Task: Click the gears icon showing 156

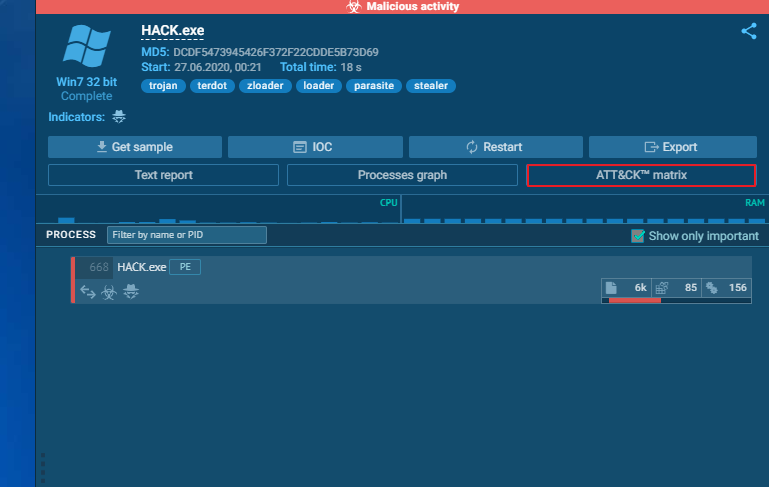Action: 712,288
